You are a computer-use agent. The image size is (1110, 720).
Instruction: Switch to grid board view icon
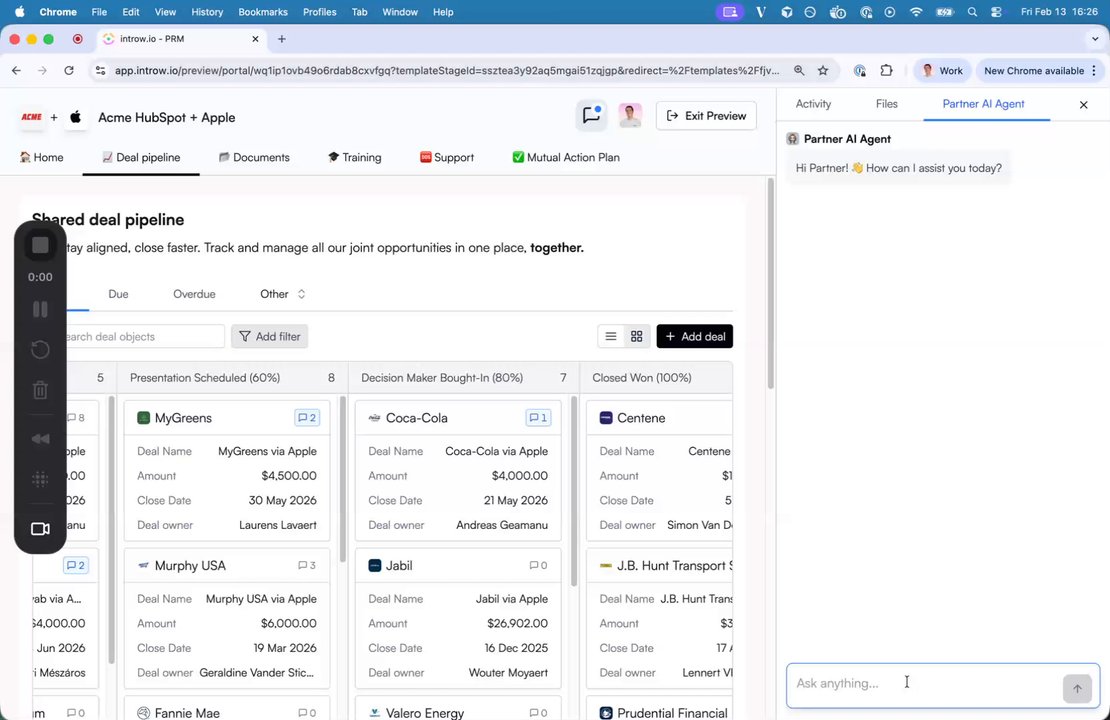click(636, 336)
